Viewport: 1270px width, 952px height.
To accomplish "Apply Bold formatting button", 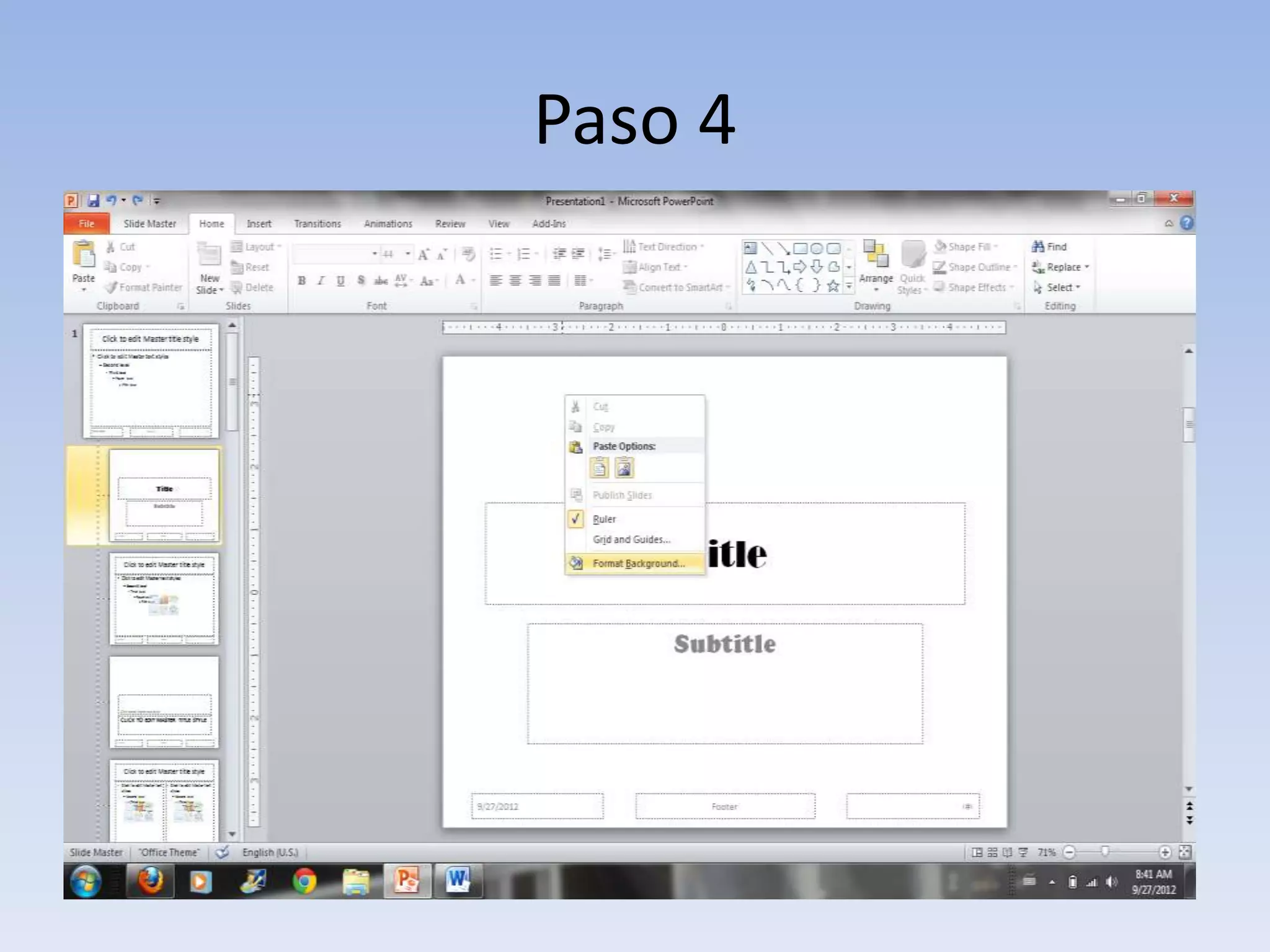I will 302,281.
